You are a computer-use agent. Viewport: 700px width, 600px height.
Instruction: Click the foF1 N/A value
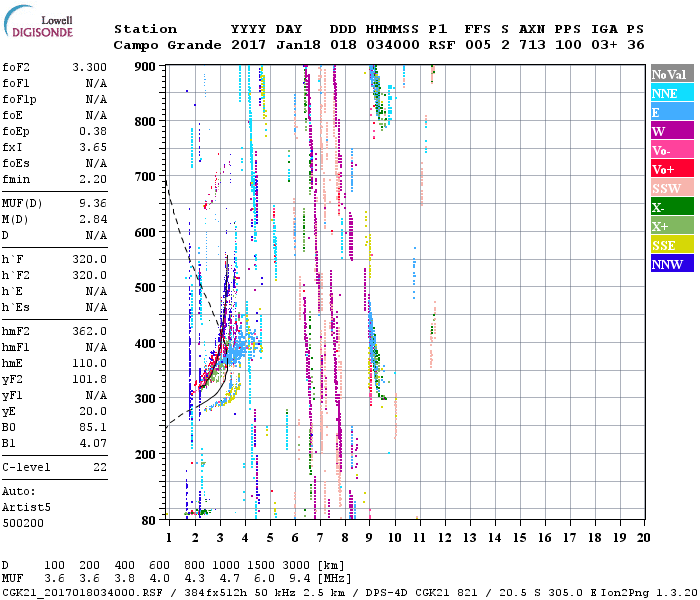pos(96,83)
